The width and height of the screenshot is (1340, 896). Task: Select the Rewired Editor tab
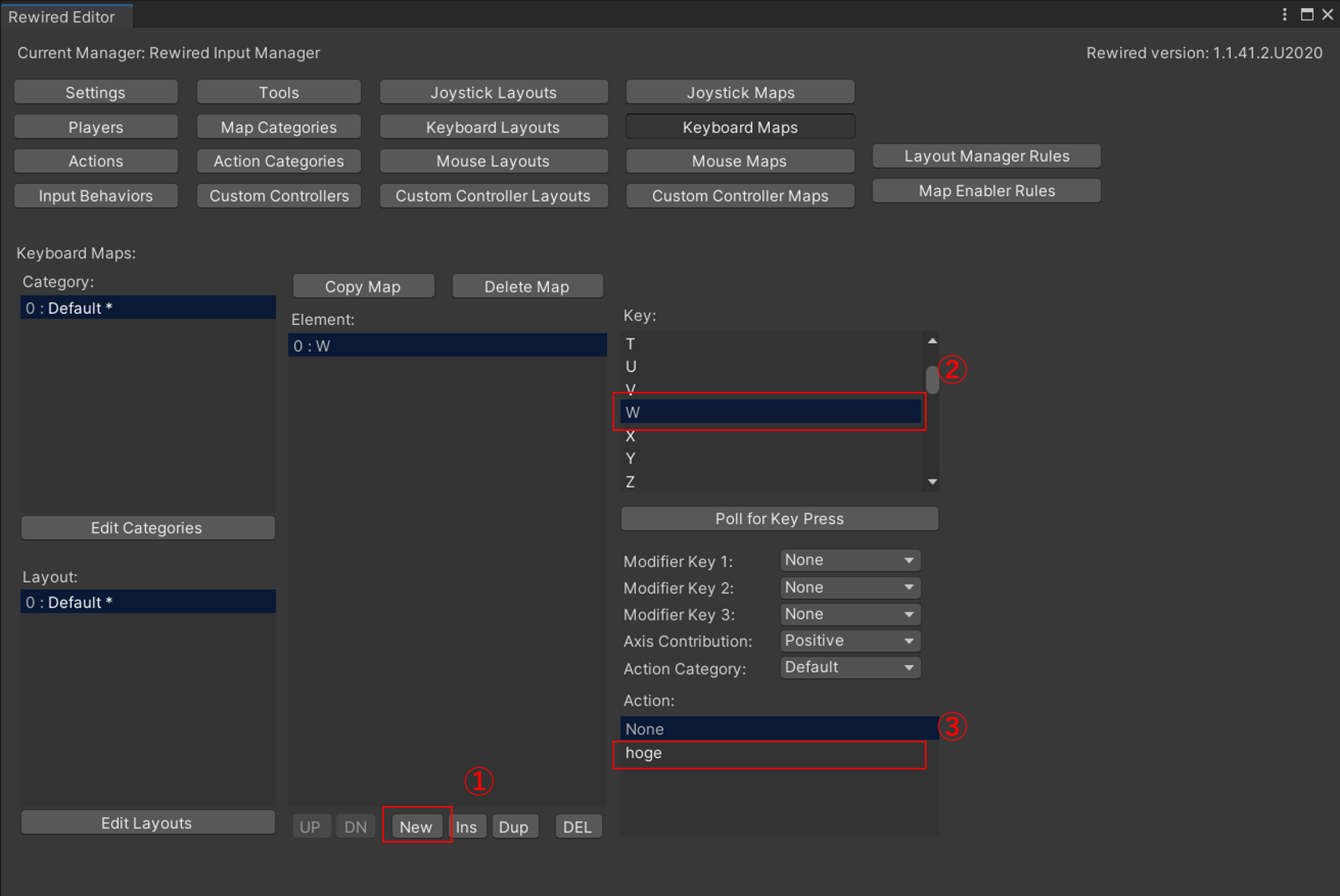64,16
